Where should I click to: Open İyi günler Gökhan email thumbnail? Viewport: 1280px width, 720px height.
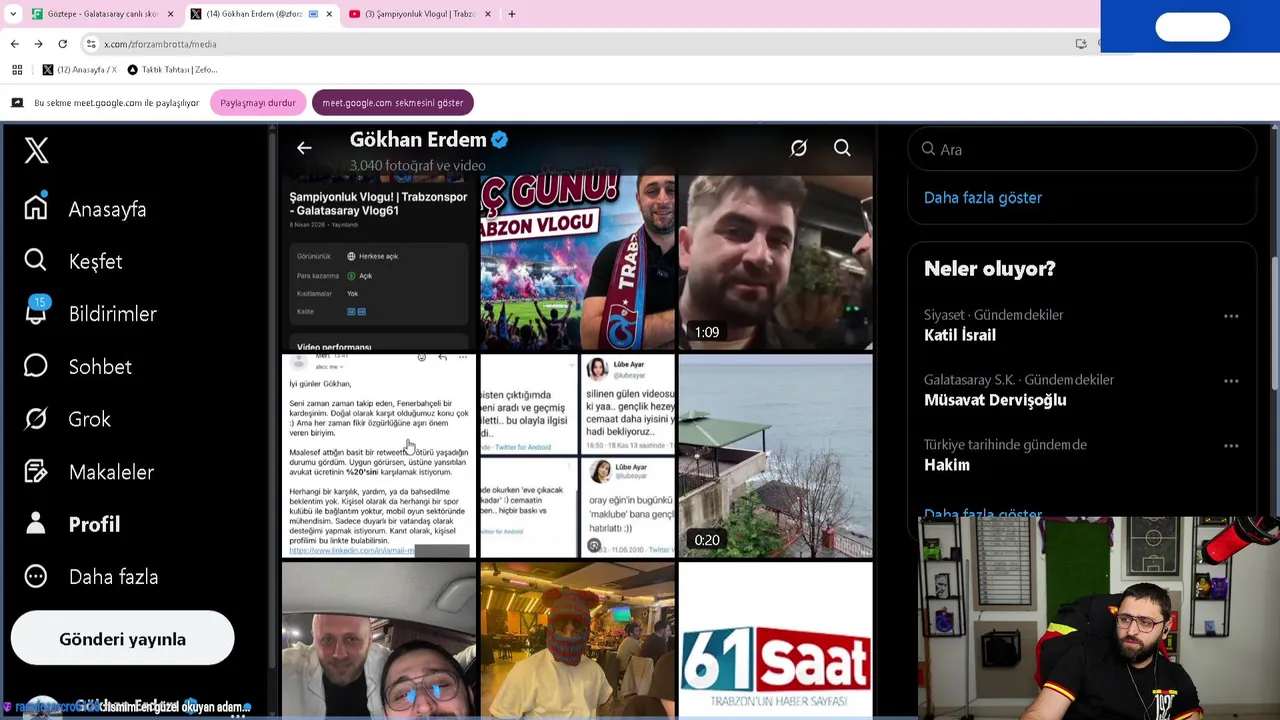(379, 456)
